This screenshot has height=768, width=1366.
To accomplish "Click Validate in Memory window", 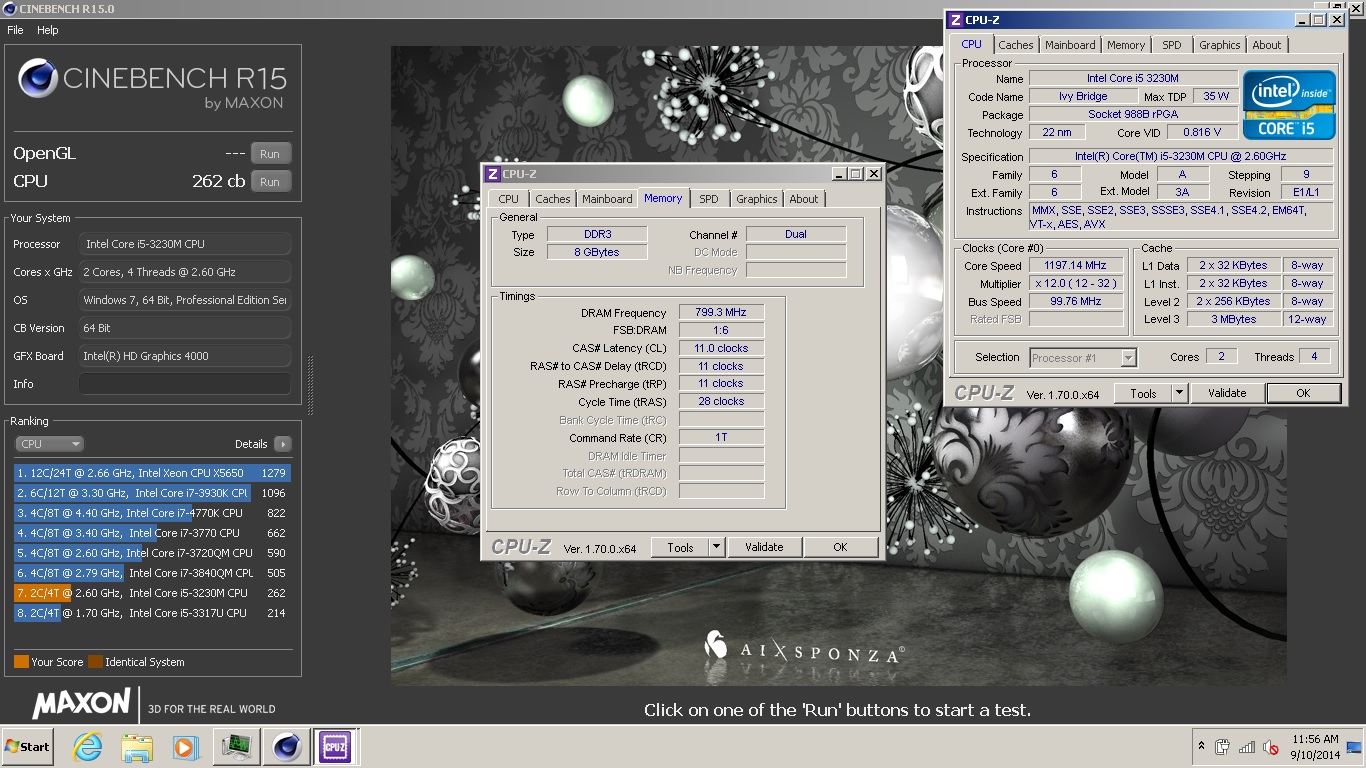I will pyautogui.click(x=764, y=547).
